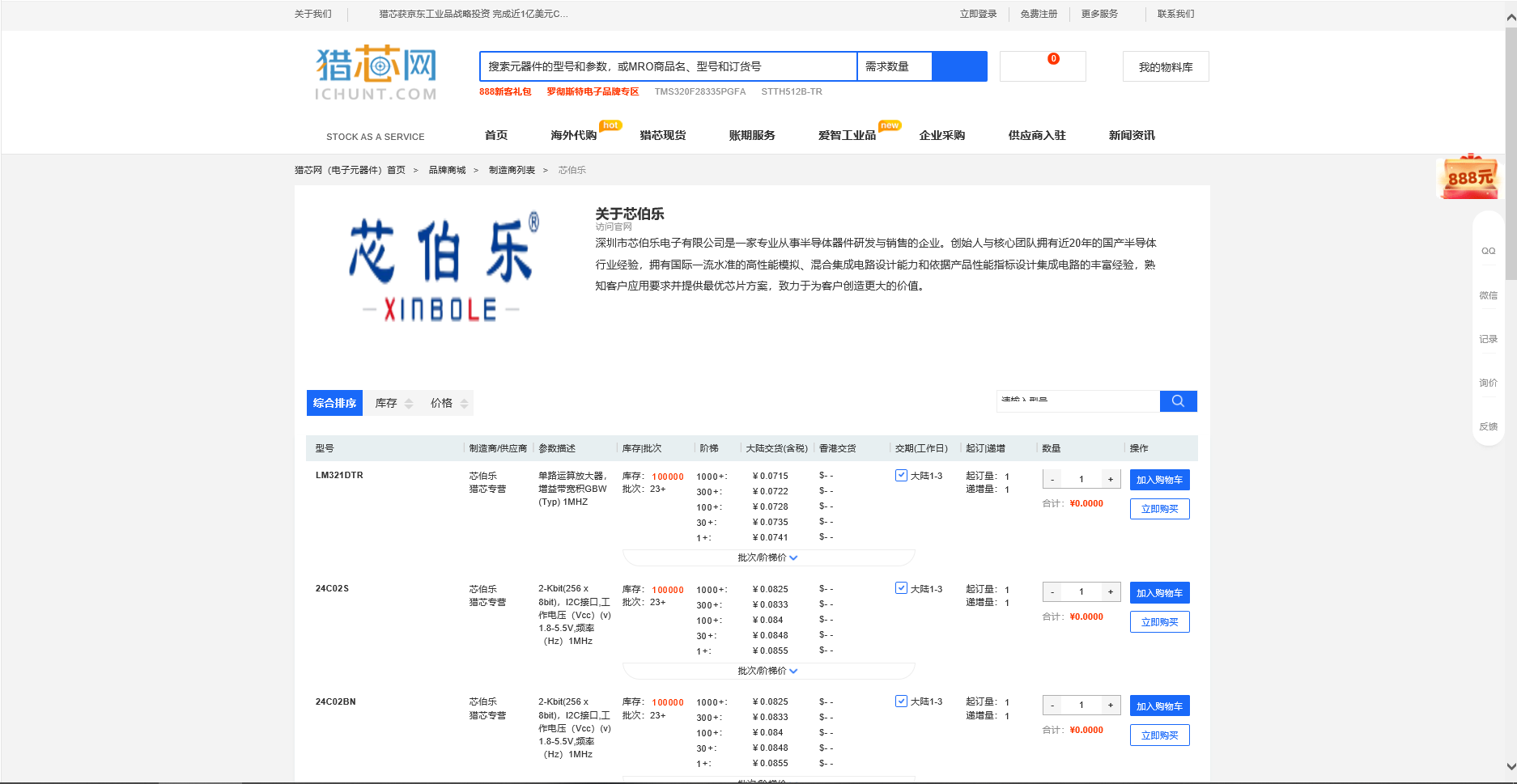Open 我的物料库
The width and height of the screenshot is (1517, 784).
click(1166, 67)
